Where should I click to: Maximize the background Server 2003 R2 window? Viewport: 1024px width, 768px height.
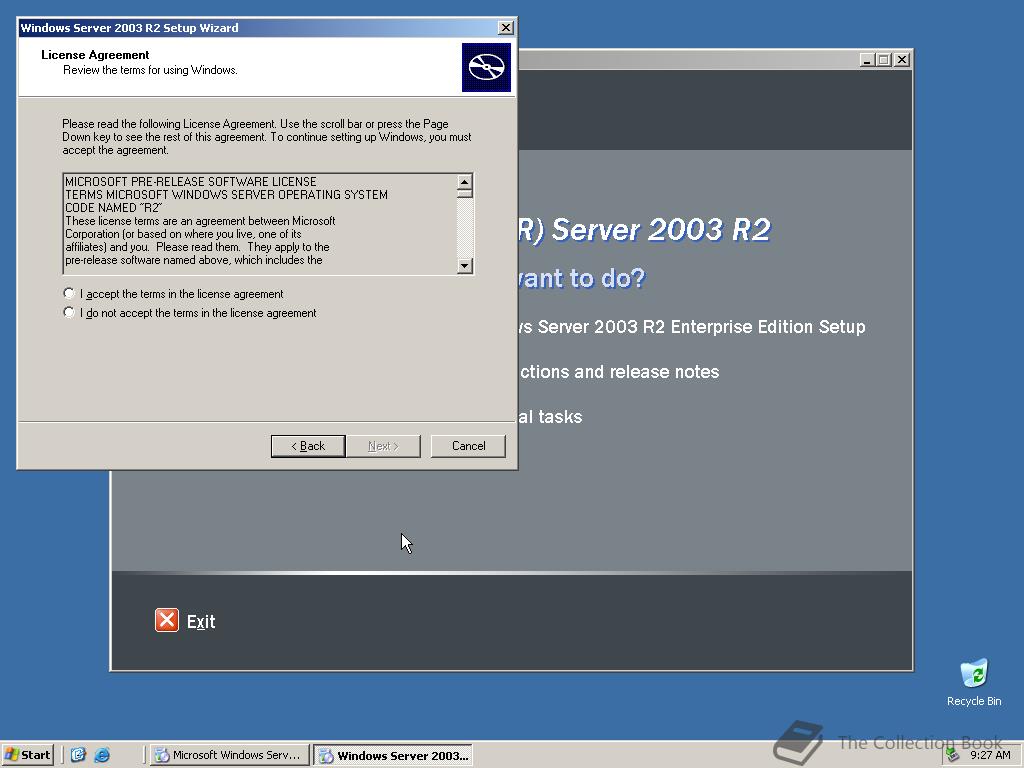[x=884, y=59]
